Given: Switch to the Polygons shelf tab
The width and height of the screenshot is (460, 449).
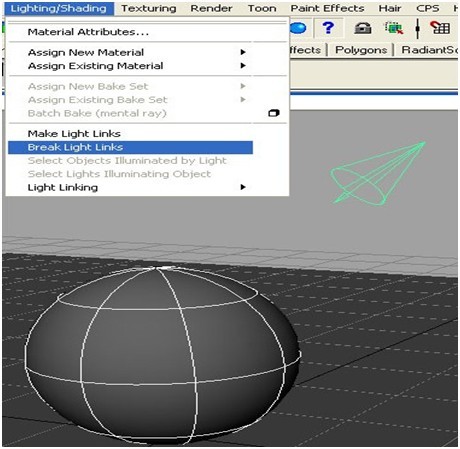Looking at the screenshot, I should click(361, 50).
